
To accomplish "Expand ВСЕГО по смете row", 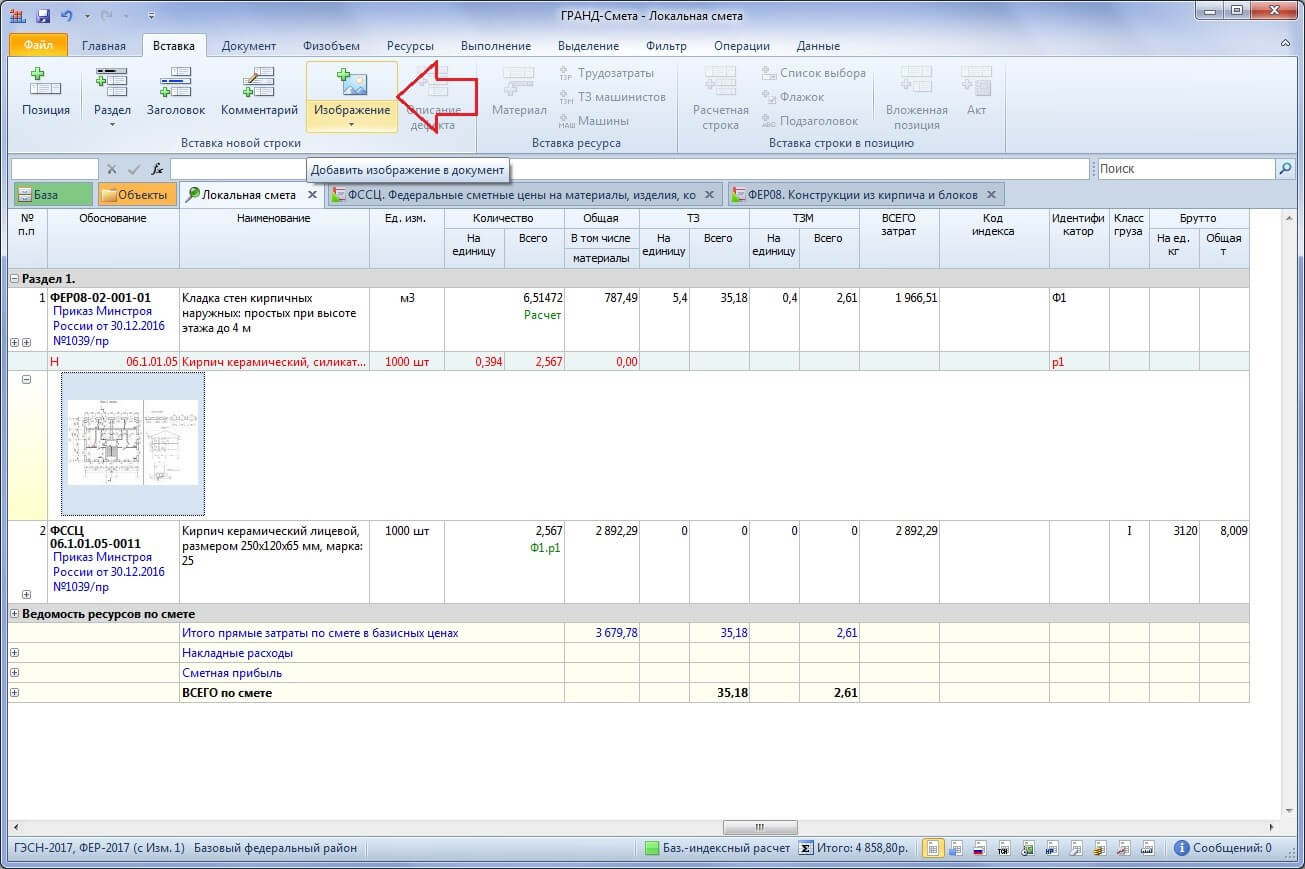I will click(14, 693).
